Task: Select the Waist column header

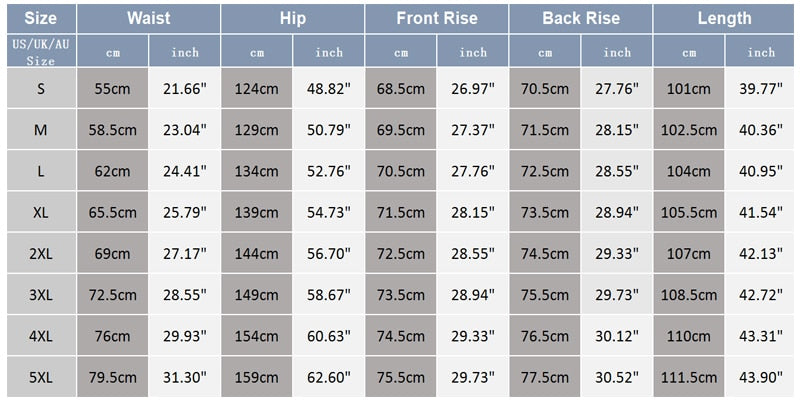Action: point(148,18)
